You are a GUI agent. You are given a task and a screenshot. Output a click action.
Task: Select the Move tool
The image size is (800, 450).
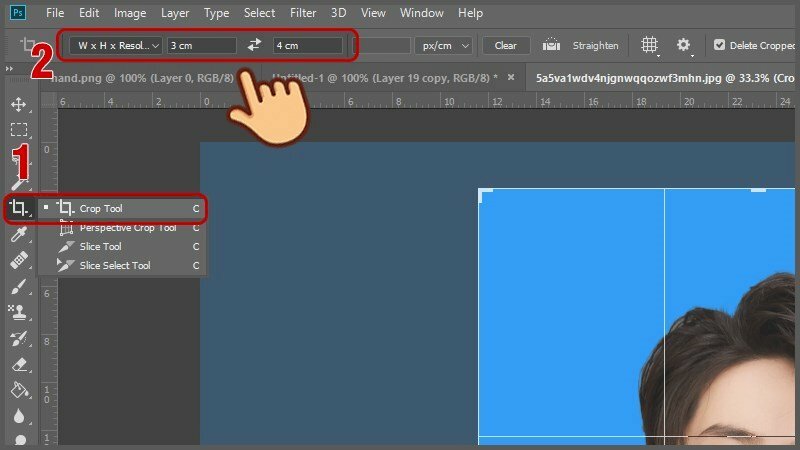click(x=18, y=105)
